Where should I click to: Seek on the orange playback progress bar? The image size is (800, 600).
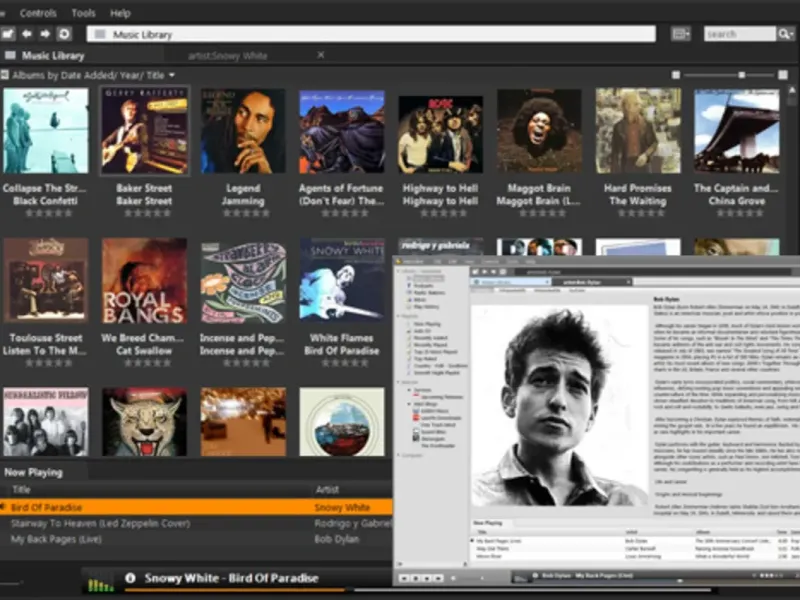click(235, 590)
